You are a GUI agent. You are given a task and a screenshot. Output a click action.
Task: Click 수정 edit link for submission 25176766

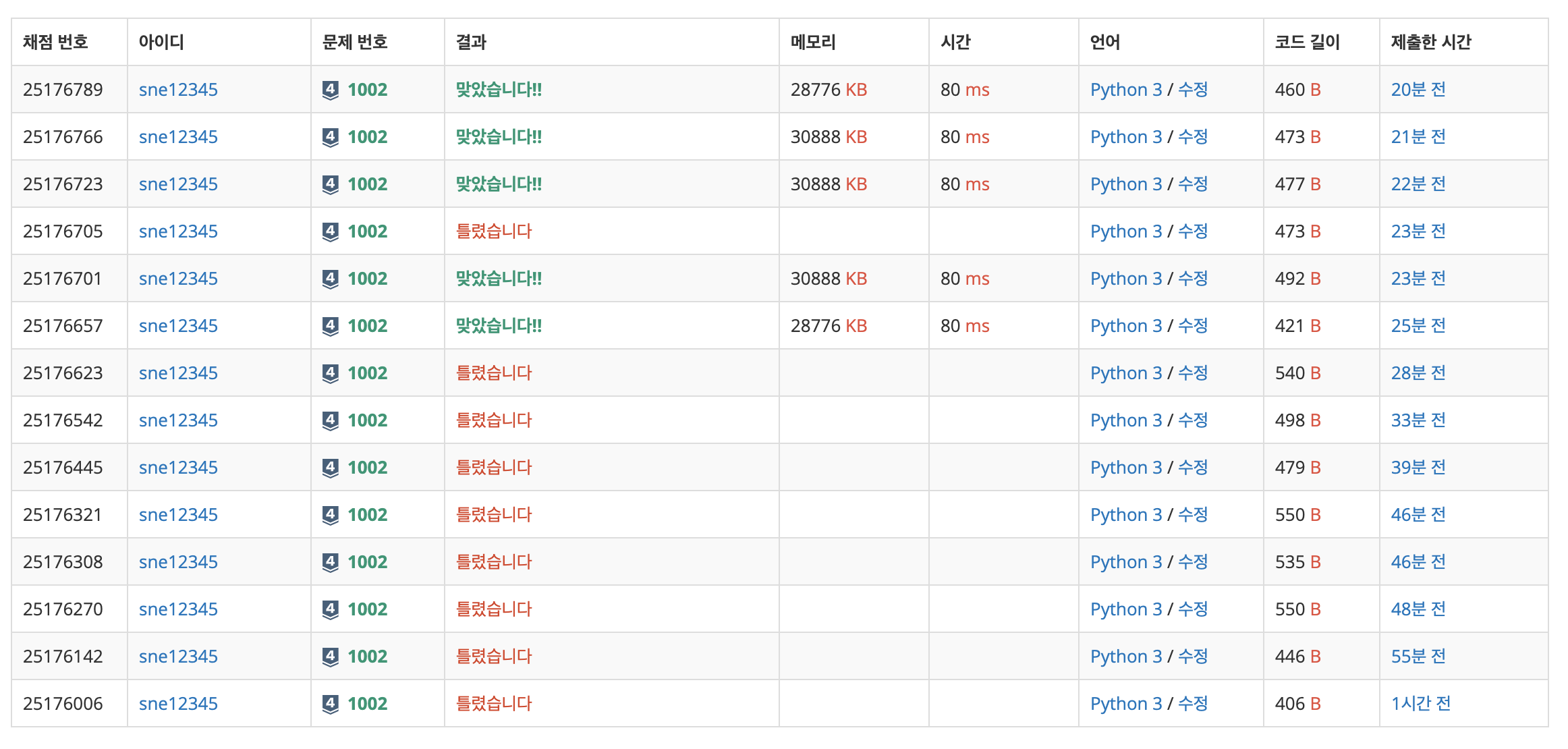click(x=1192, y=137)
